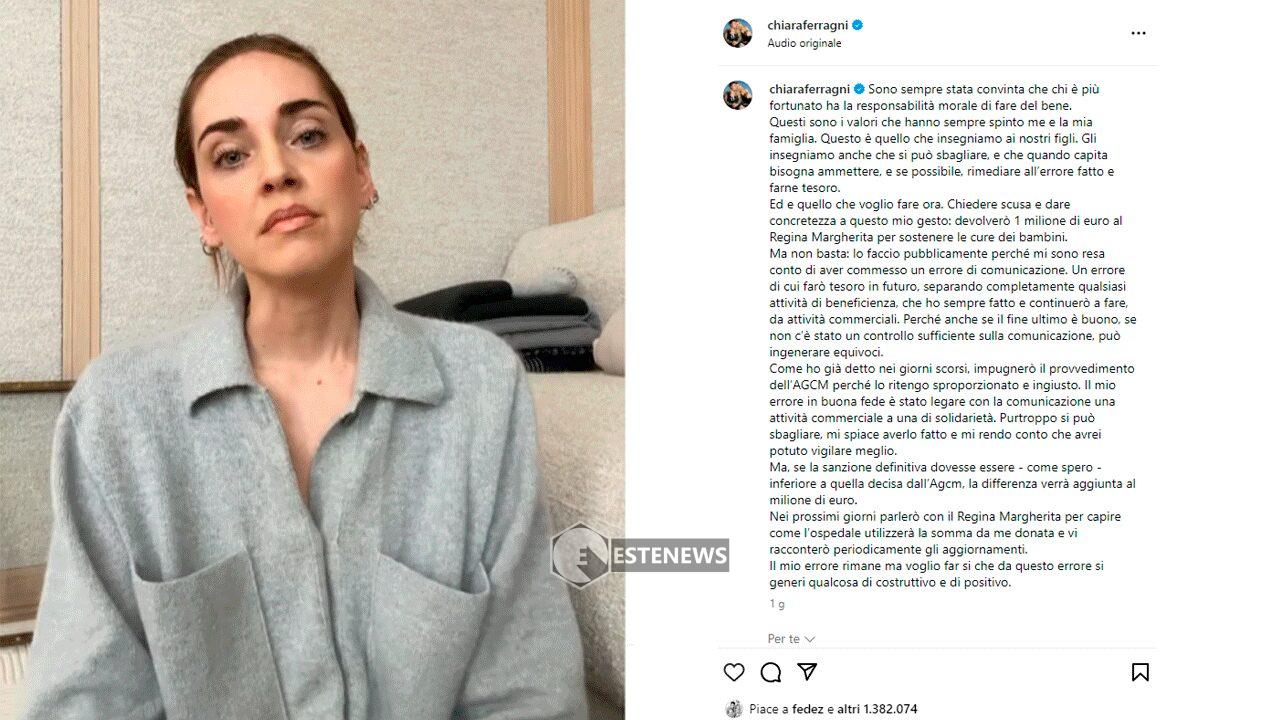The image size is (1280, 720).
Task: Click the avatar next to the caption
Action: [738, 95]
